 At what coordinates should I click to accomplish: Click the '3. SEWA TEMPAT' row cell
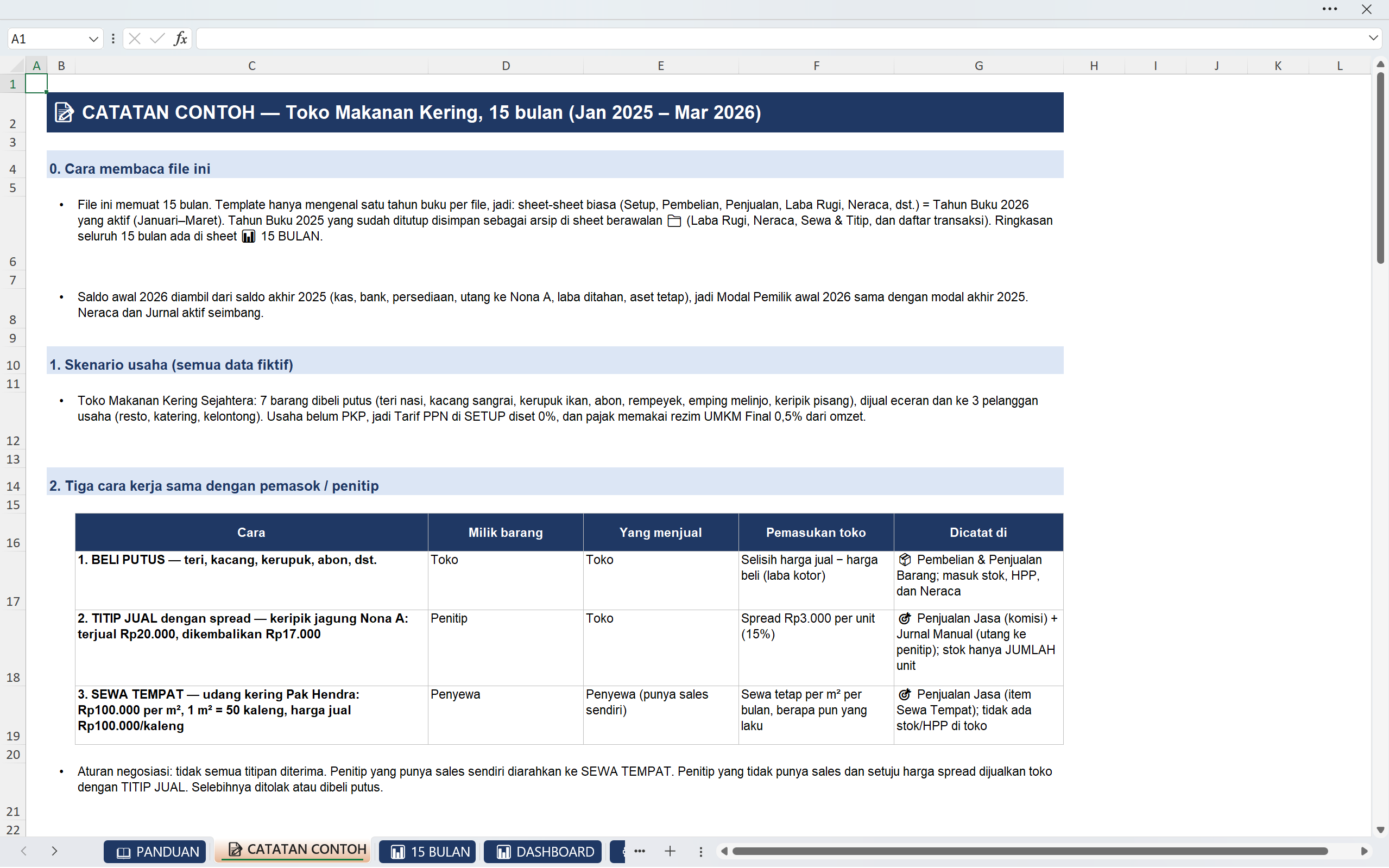pos(251,715)
